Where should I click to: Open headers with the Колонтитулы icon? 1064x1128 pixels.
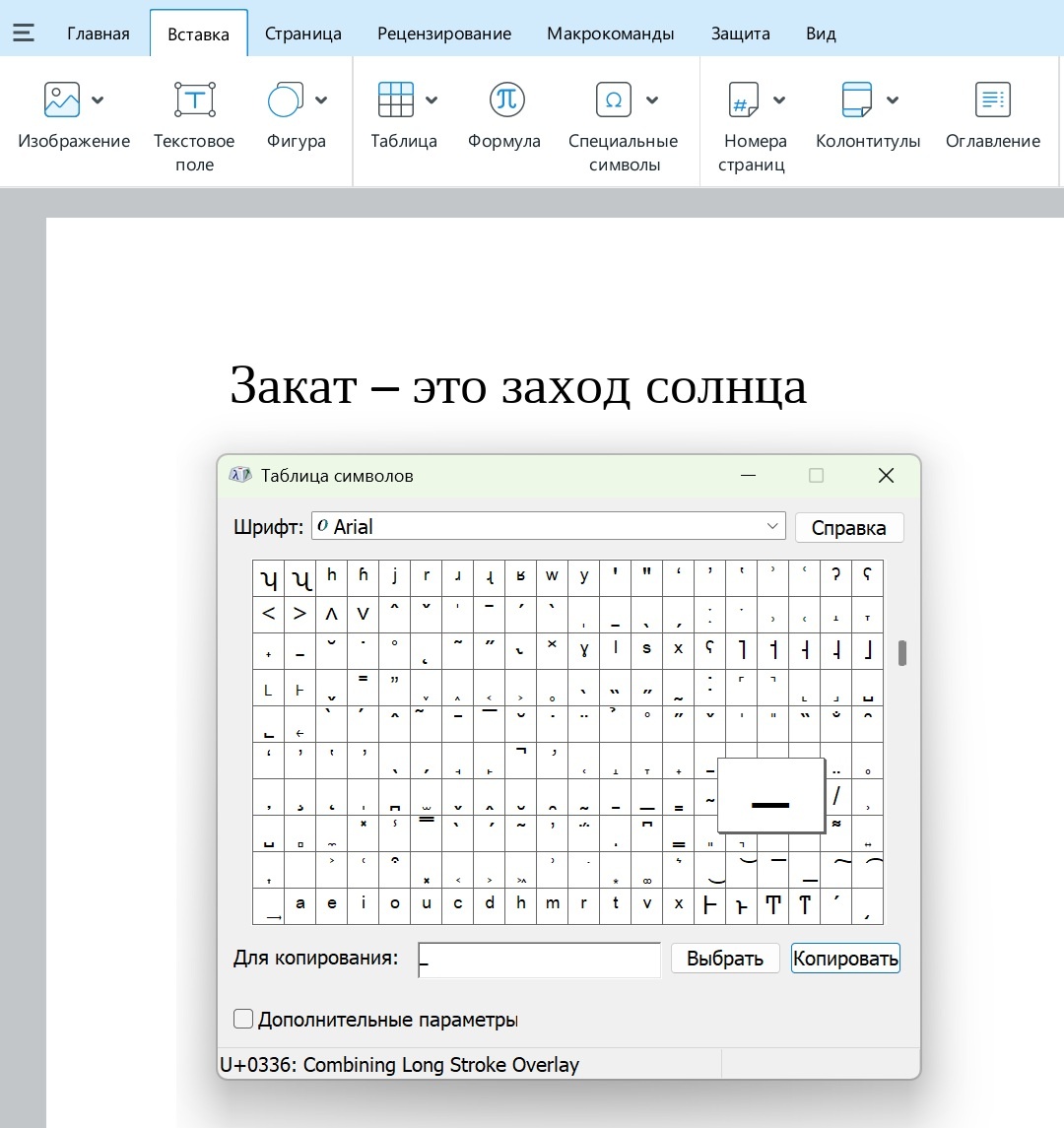(x=856, y=99)
